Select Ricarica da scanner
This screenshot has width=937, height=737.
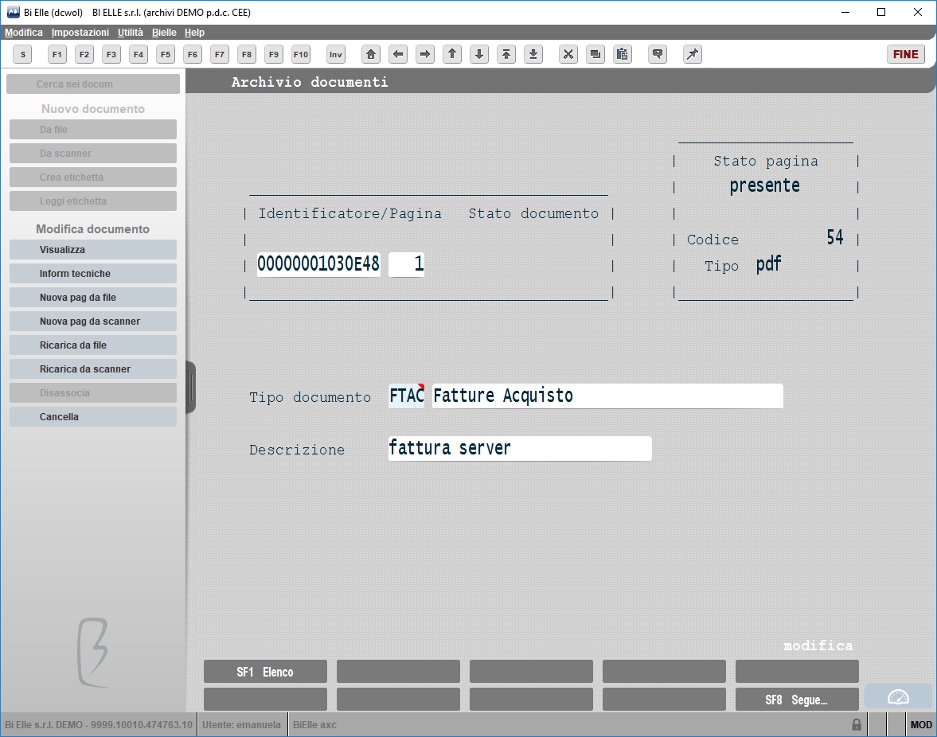tap(93, 369)
